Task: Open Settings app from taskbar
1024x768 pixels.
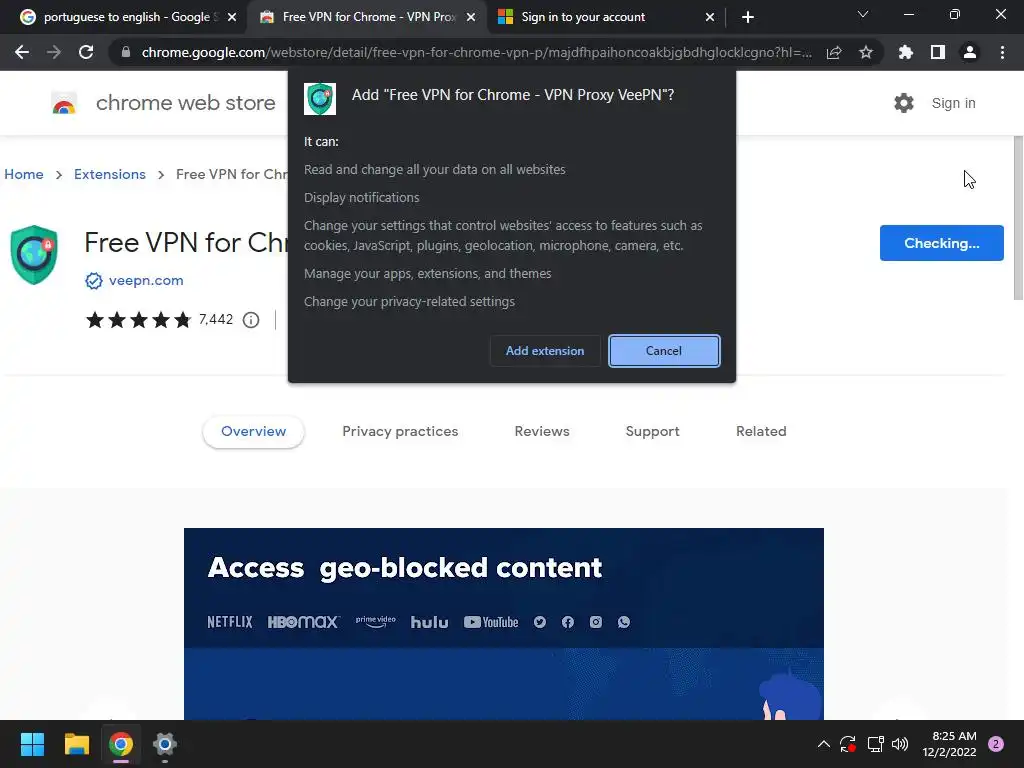Action: [165, 744]
